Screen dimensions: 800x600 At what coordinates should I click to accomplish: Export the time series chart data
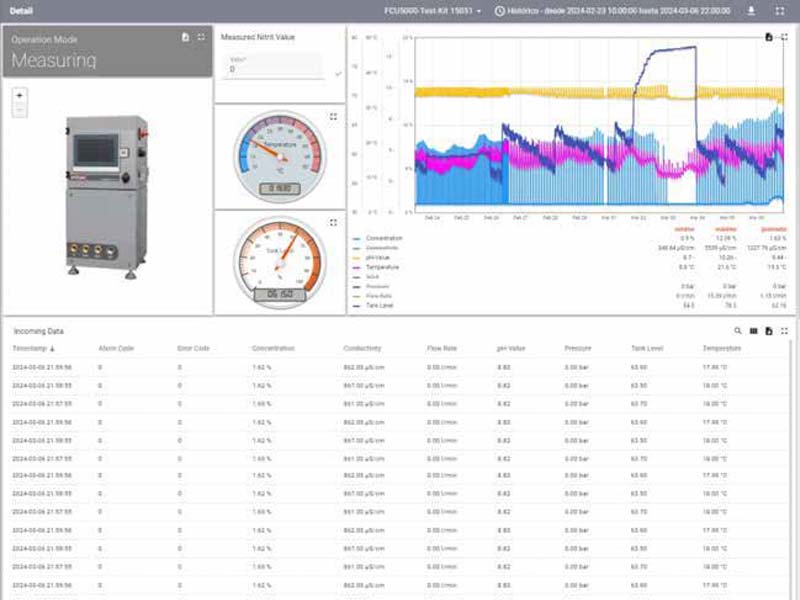(x=768, y=37)
